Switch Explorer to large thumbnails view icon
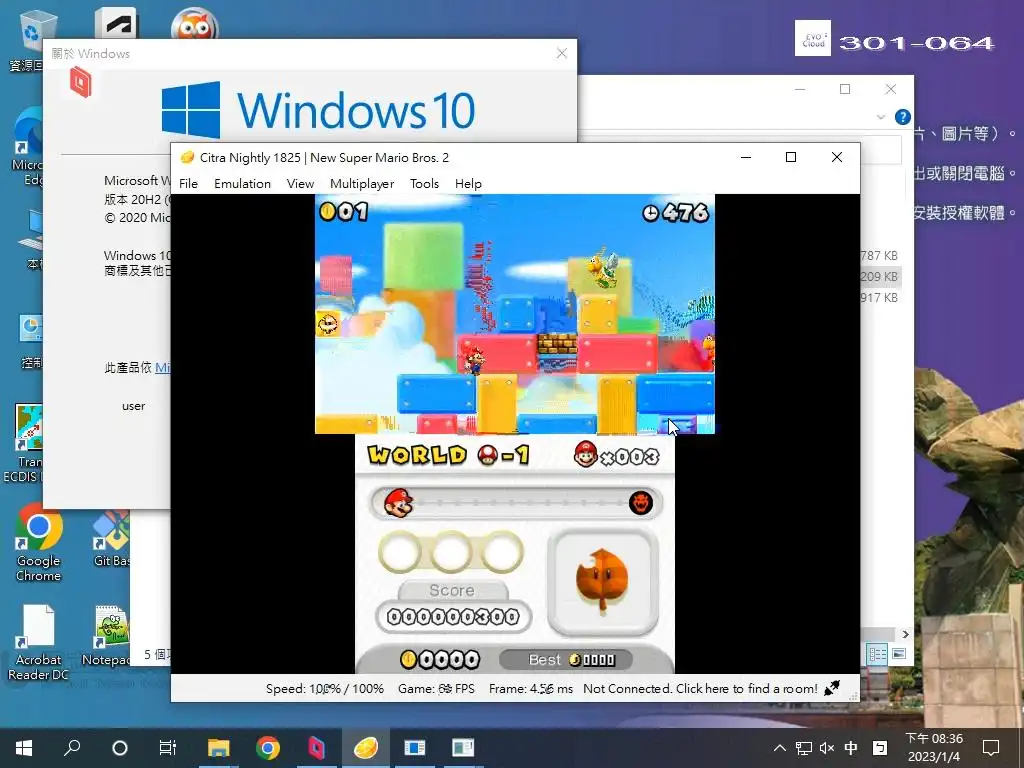 click(x=899, y=653)
